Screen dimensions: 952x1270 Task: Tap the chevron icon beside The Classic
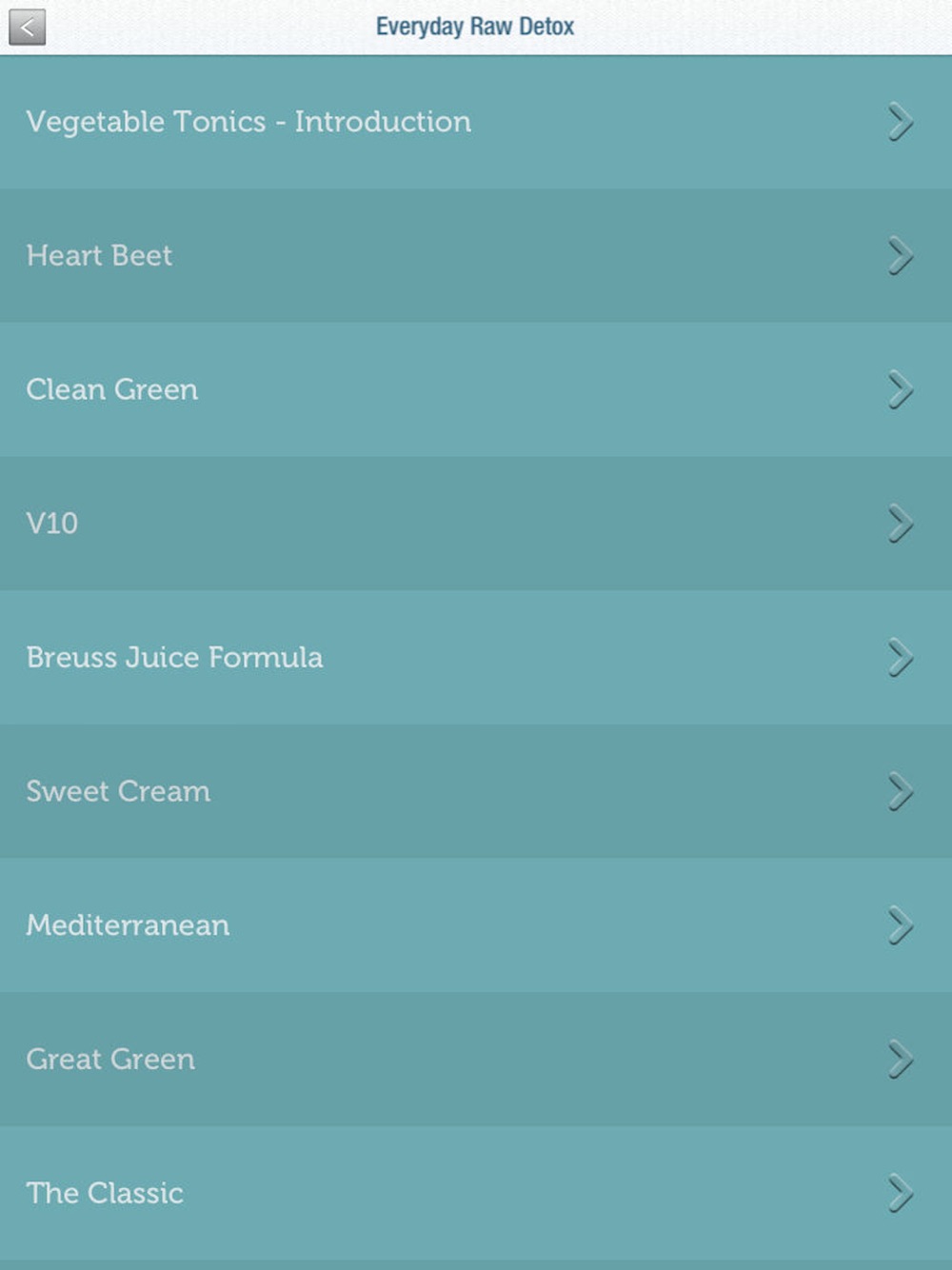[901, 1194]
